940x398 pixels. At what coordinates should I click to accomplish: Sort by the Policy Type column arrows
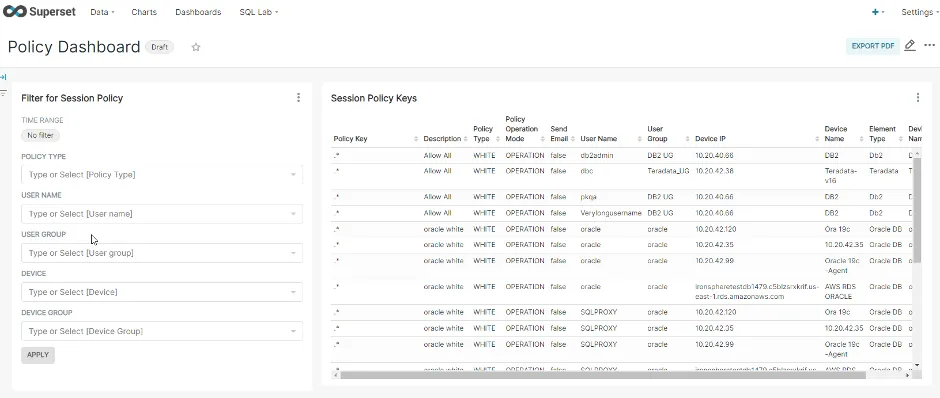pos(498,139)
